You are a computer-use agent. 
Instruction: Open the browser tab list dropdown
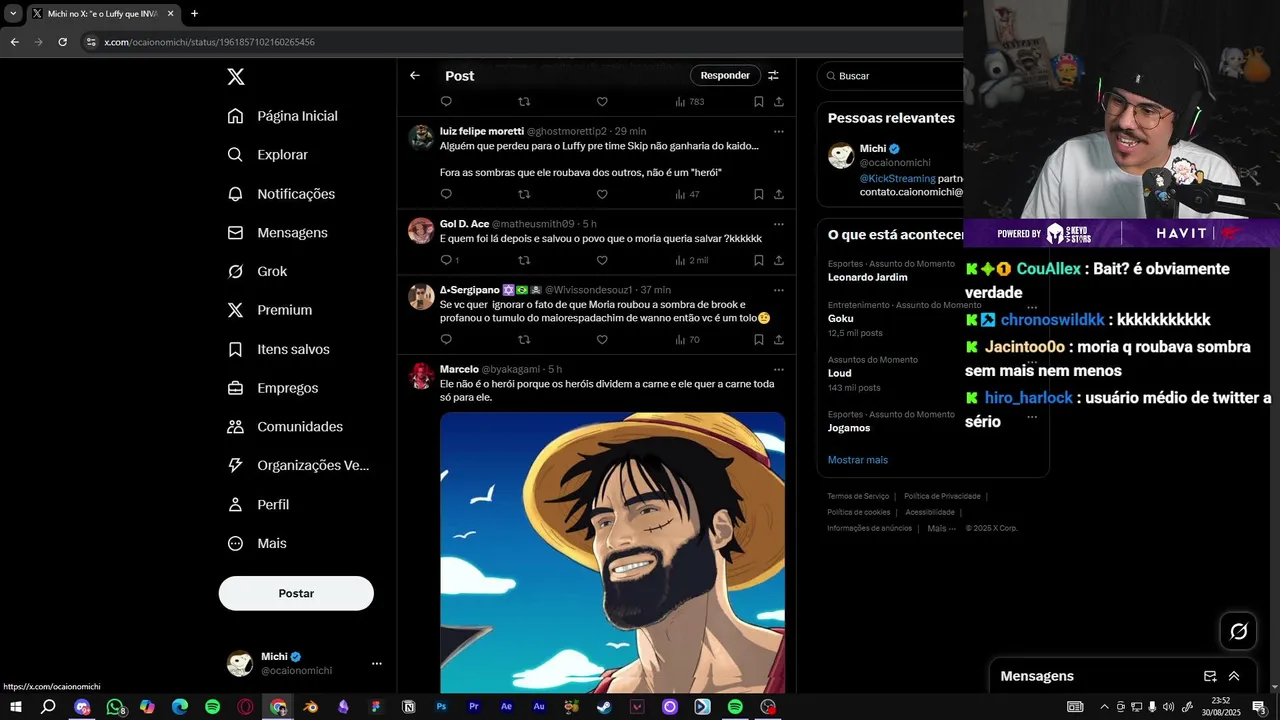click(13, 13)
